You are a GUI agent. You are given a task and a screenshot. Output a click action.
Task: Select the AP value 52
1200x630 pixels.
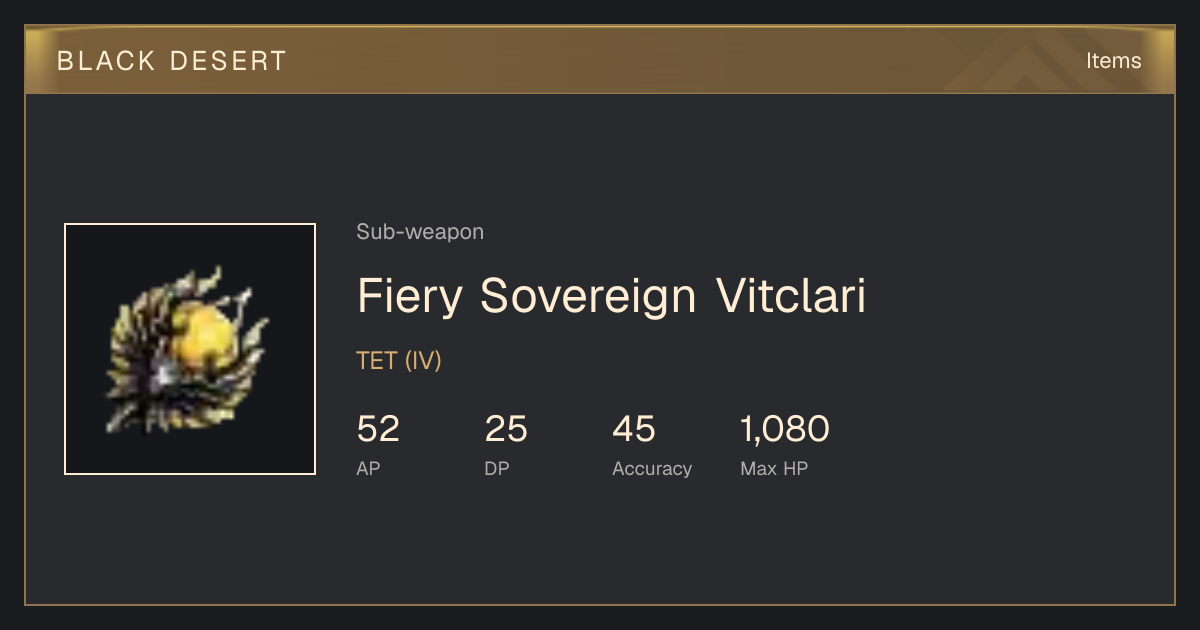click(x=378, y=429)
